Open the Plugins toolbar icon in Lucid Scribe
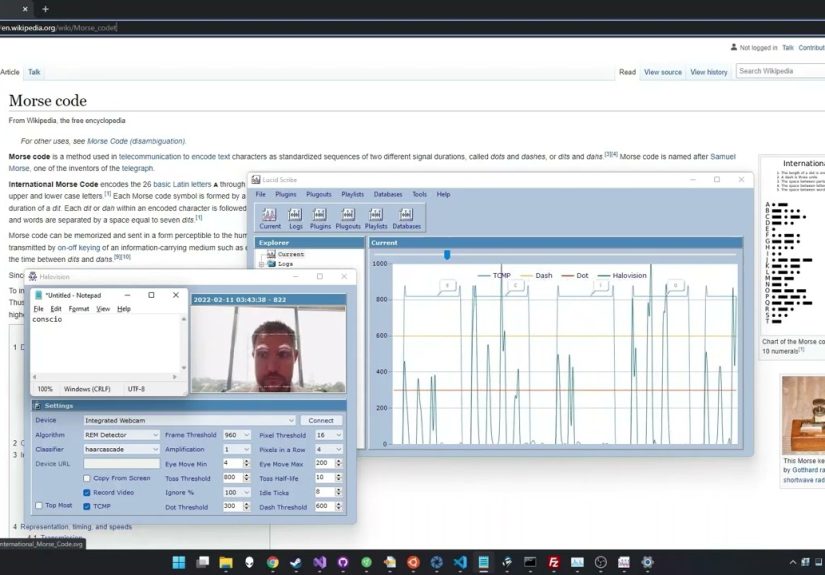 tap(320, 218)
